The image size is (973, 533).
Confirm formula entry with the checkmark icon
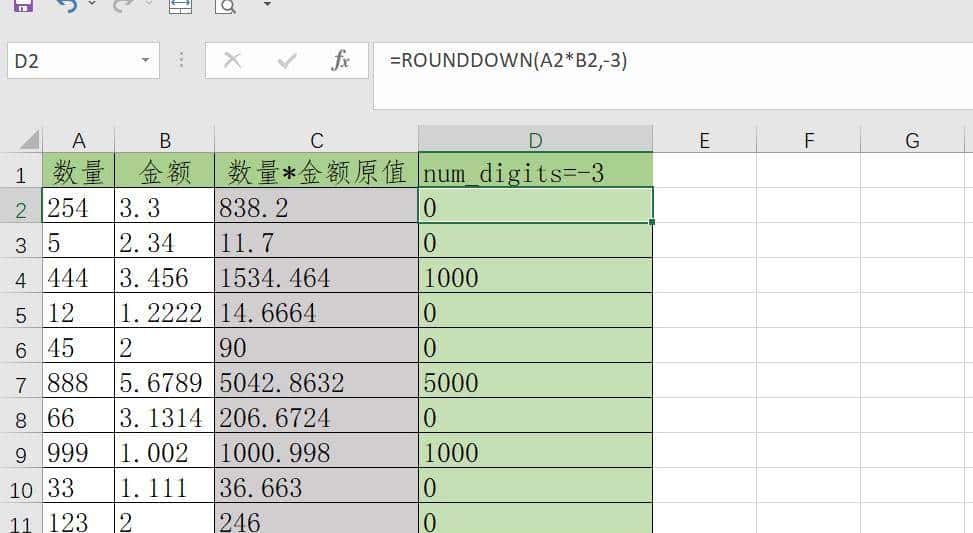(287, 60)
